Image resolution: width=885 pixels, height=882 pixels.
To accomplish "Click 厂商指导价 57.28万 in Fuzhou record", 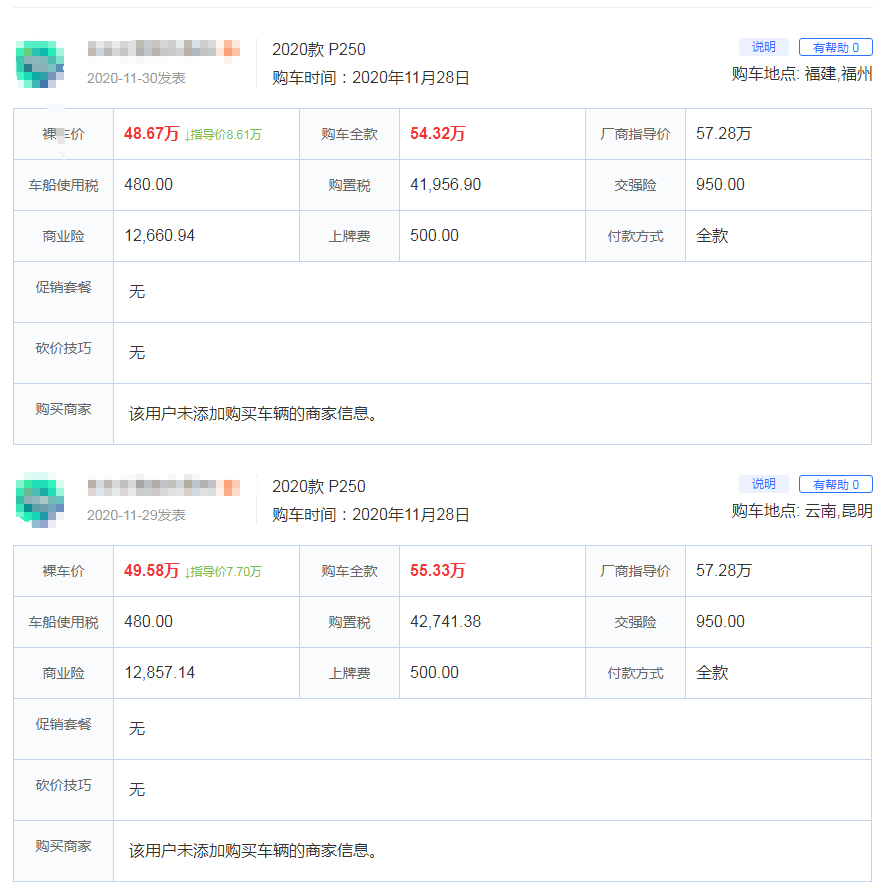I will [x=724, y=134].
